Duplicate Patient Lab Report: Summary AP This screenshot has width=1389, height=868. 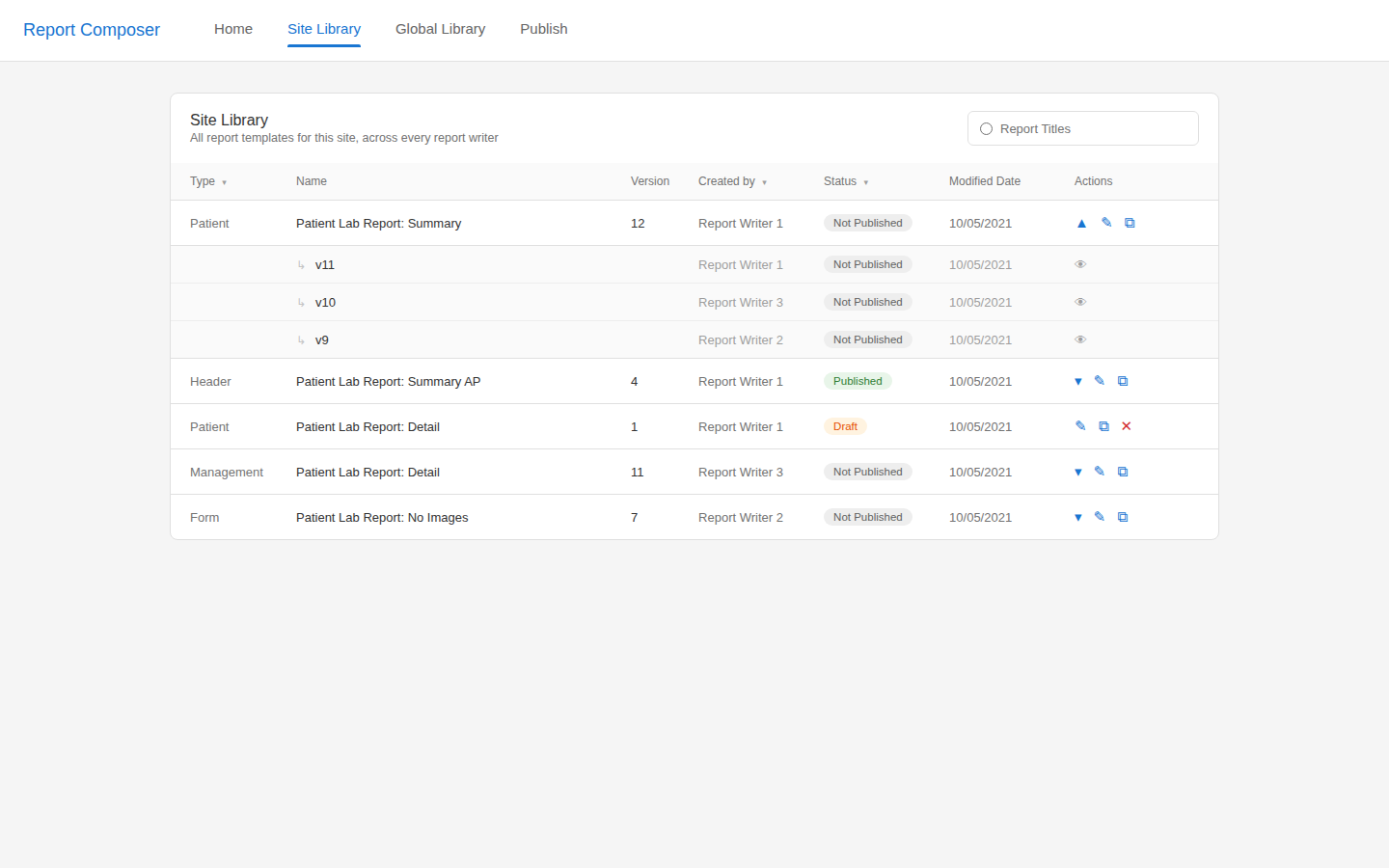click(x=1123, y=381)
